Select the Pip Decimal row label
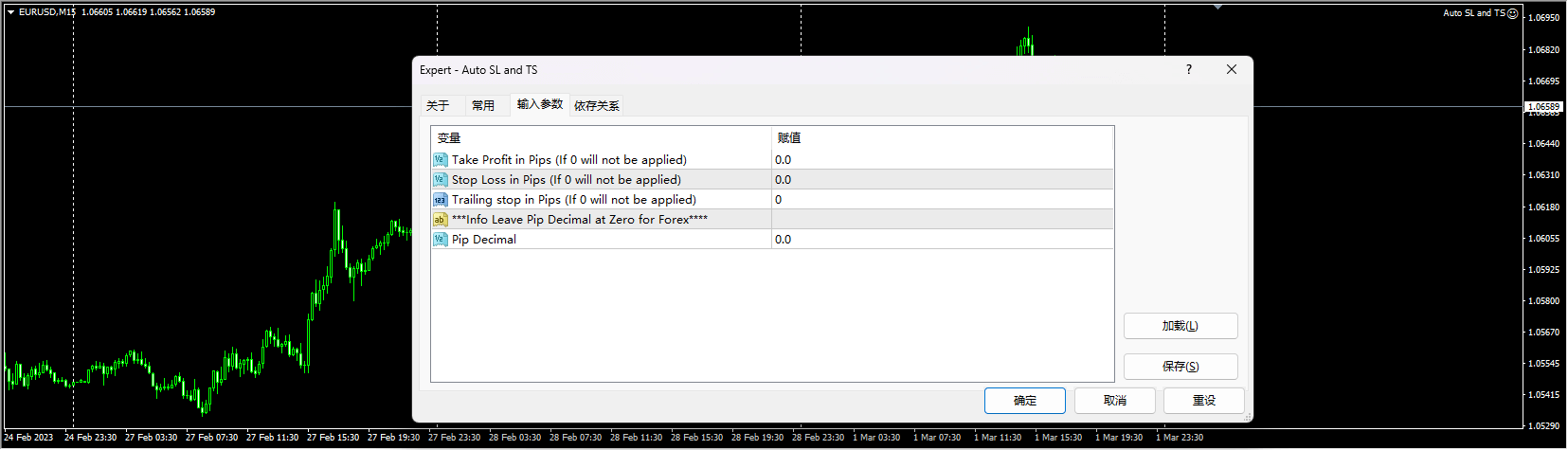 pyautogui.click(x=484, y=240)
